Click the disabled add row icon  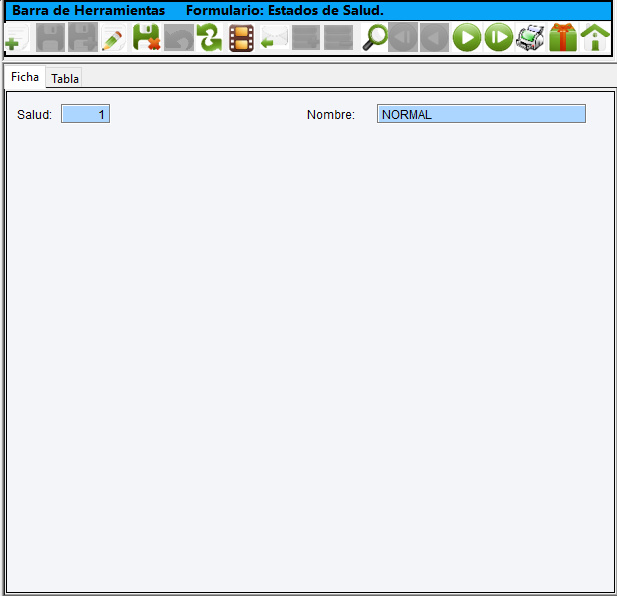pos(306,38)
